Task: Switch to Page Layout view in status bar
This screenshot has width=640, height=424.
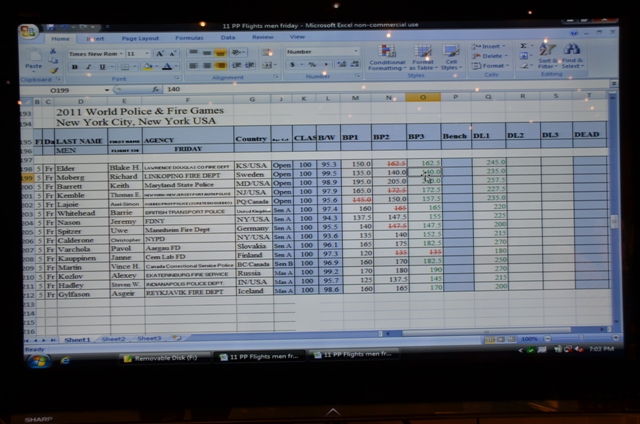Action: [x=501, y=340]
